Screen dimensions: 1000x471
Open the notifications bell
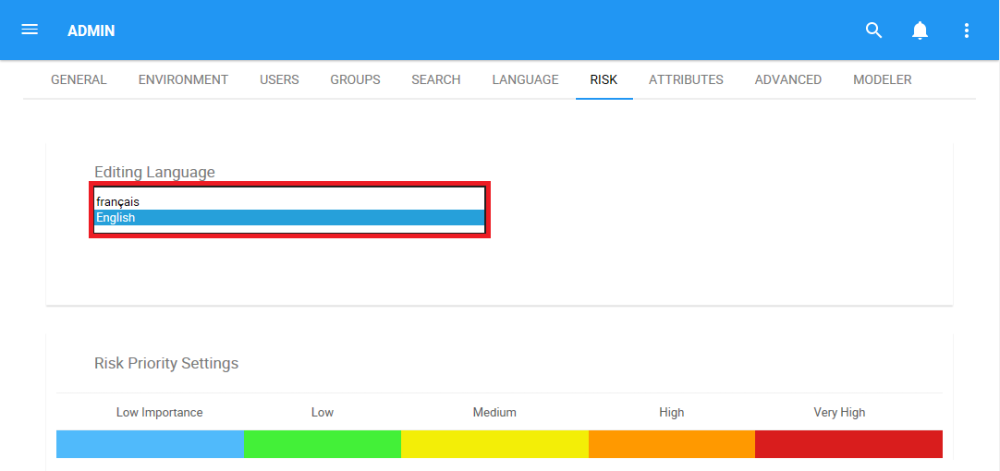point(920,30)
